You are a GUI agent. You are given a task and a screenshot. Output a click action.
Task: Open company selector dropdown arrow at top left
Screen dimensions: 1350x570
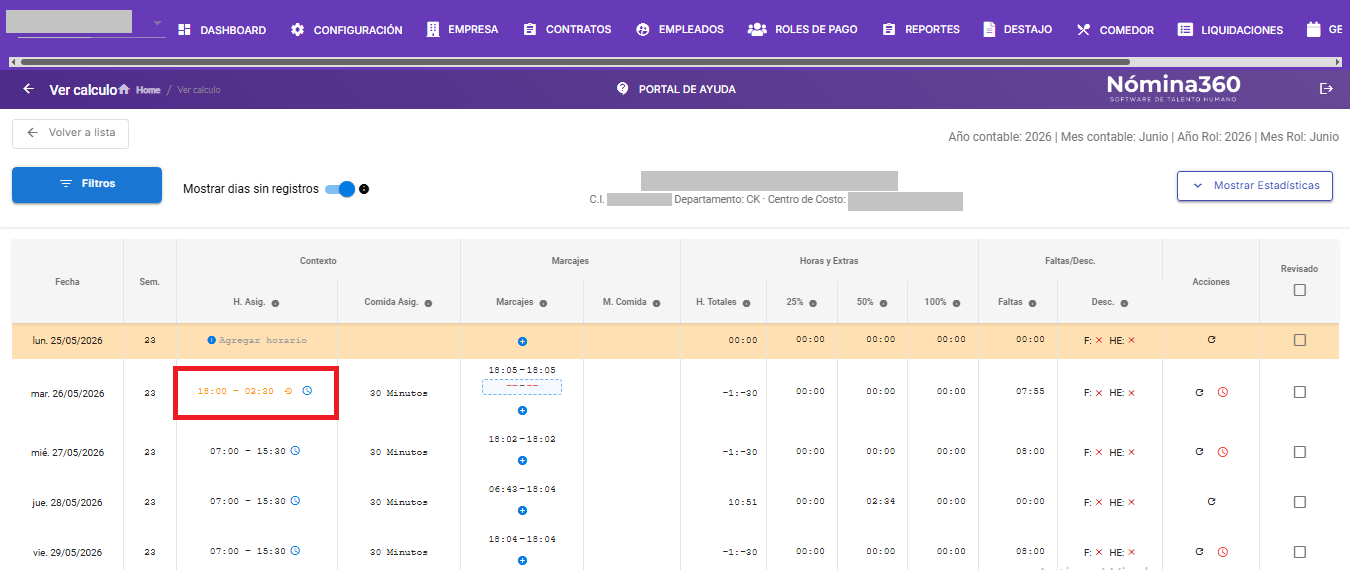(157, 23)
